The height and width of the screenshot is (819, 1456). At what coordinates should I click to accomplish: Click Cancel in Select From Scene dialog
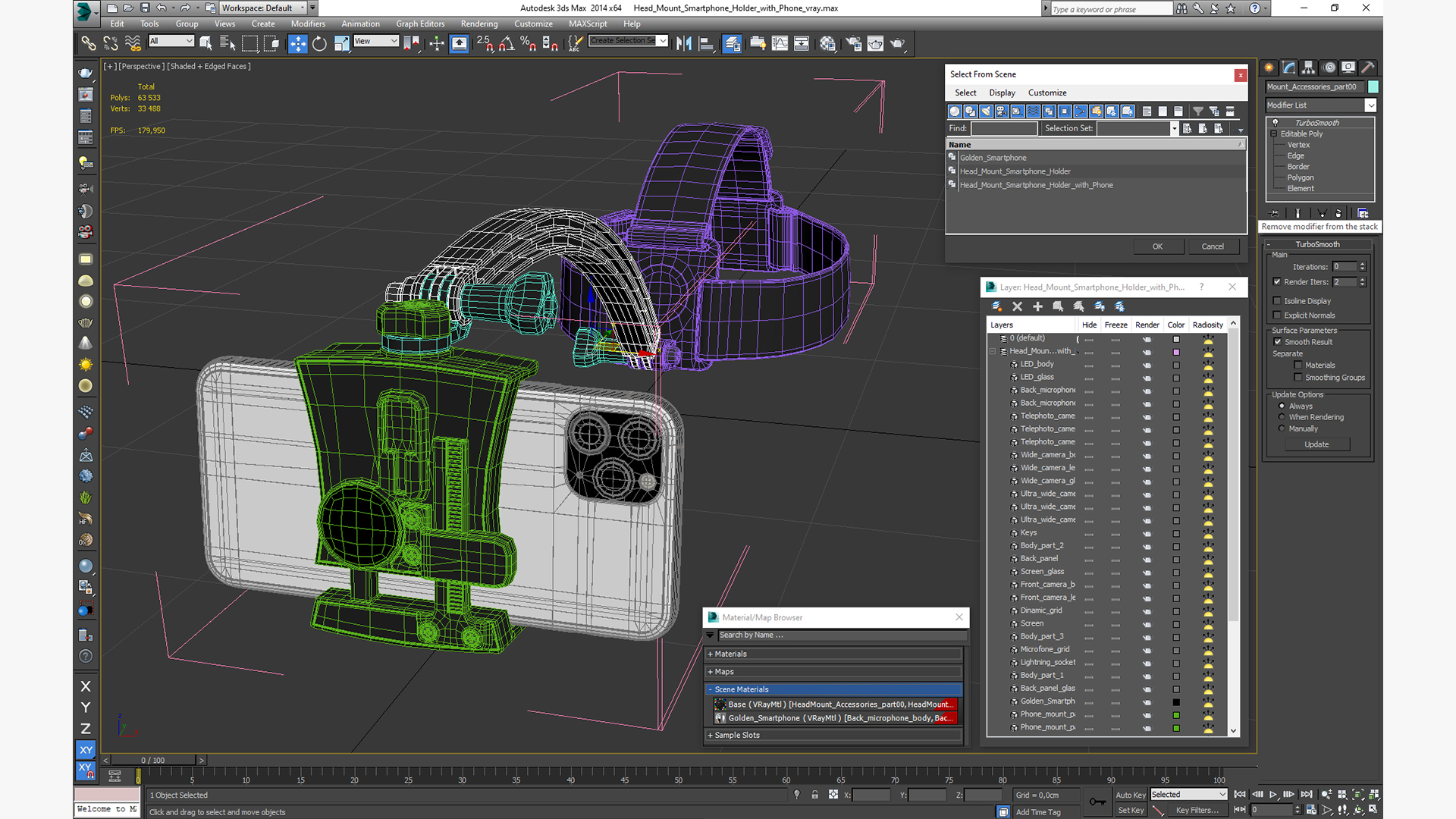click(1213, 246)
